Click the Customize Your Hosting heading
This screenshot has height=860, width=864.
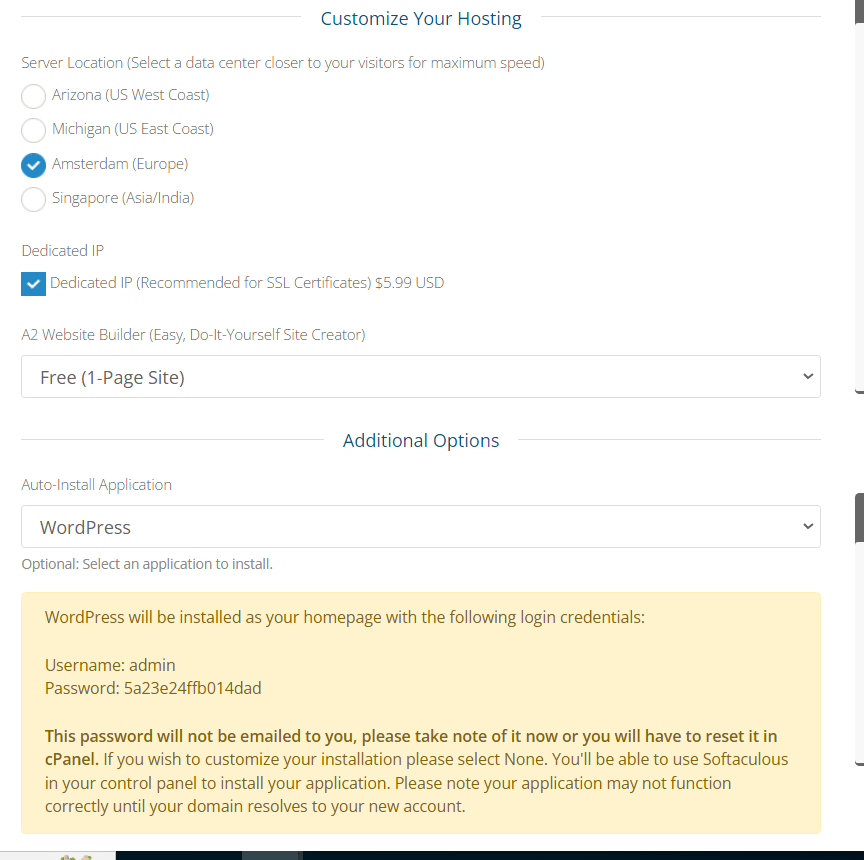tap(420, 18)
